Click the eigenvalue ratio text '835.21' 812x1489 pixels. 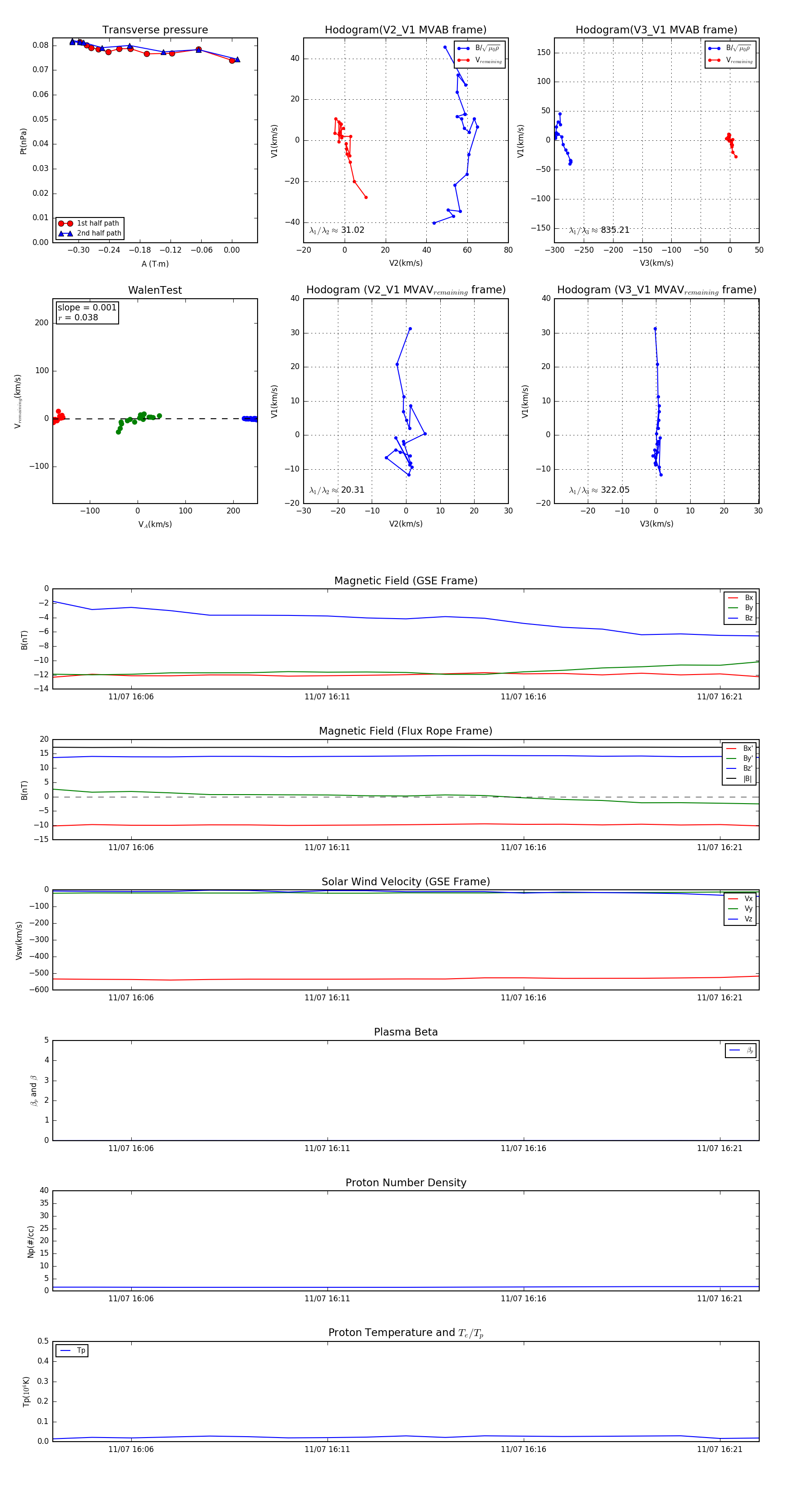click(x=615, y=230)
